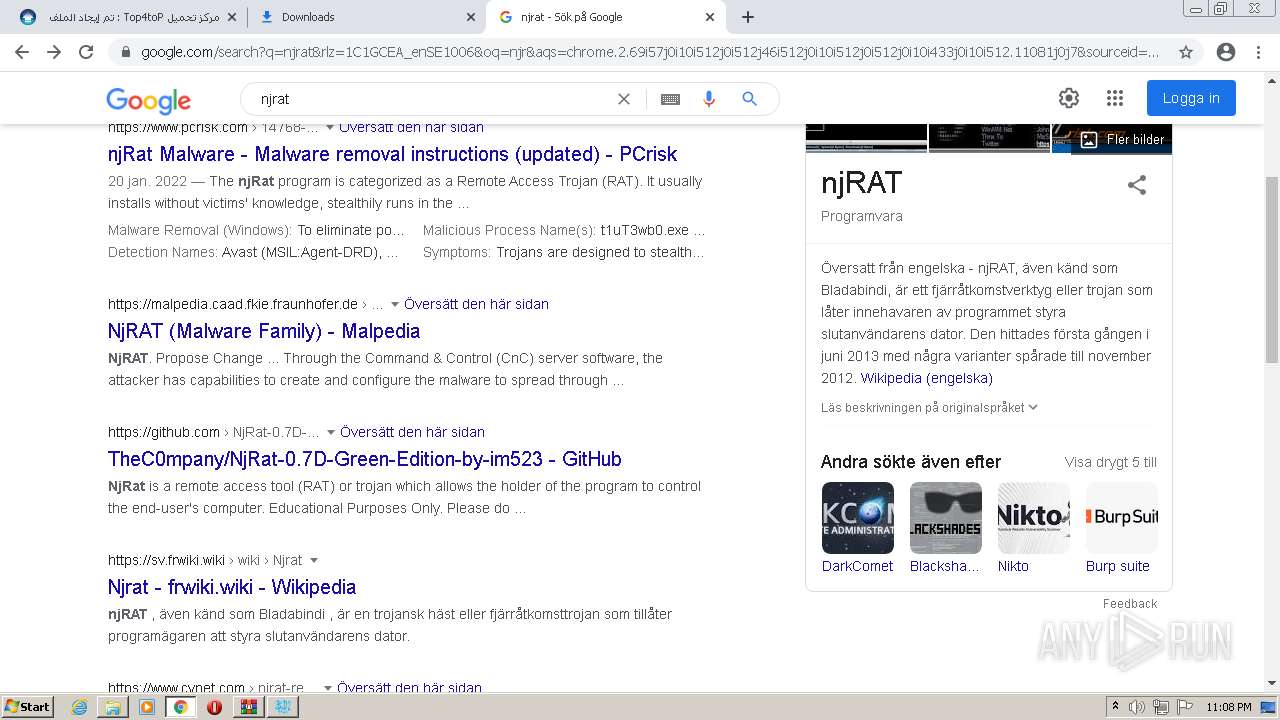Expand dropdown arrow next to github URL
The width and height of the screenshot is (1280, 720).
[331, 432]
